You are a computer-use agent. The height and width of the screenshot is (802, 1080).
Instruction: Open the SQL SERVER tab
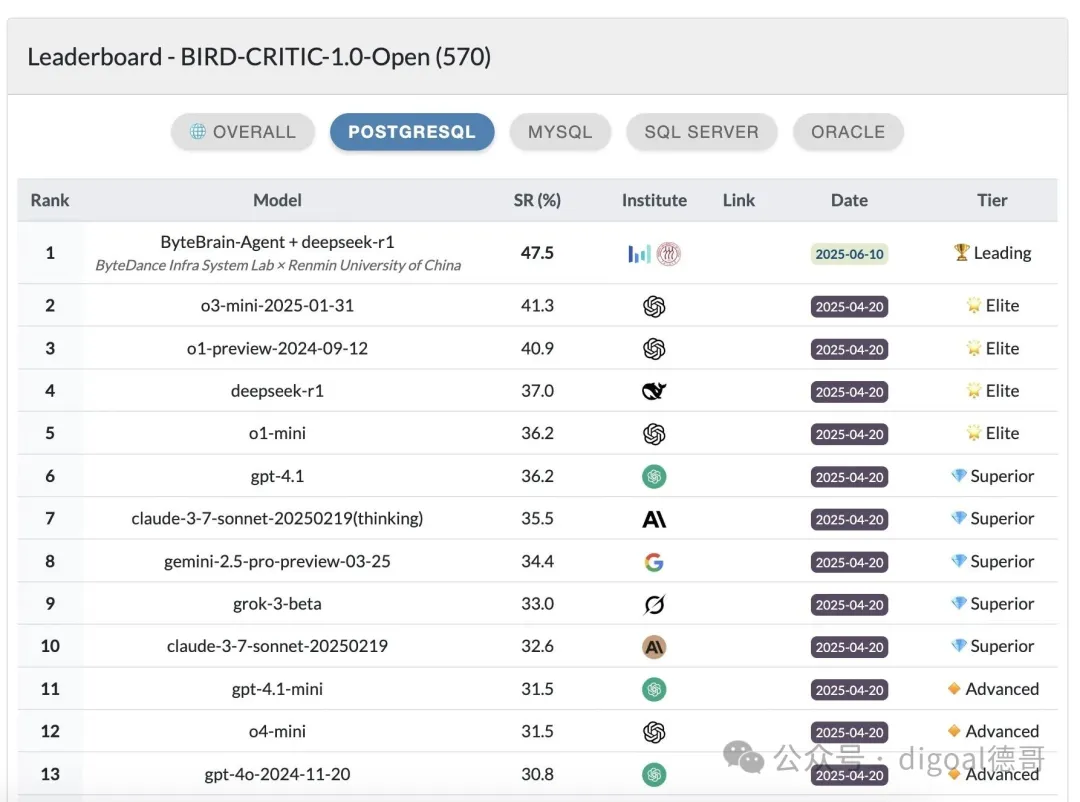click(x=701, y=132)
